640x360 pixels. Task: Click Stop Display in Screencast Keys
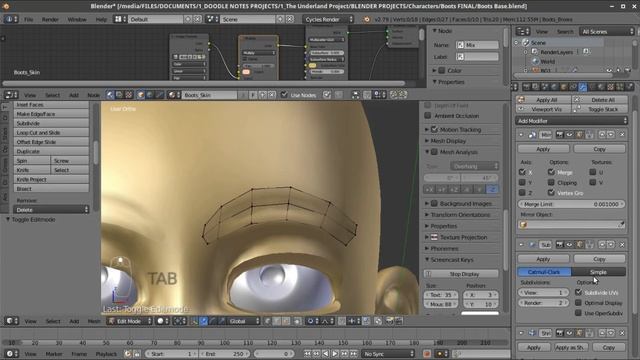[462, 274]
